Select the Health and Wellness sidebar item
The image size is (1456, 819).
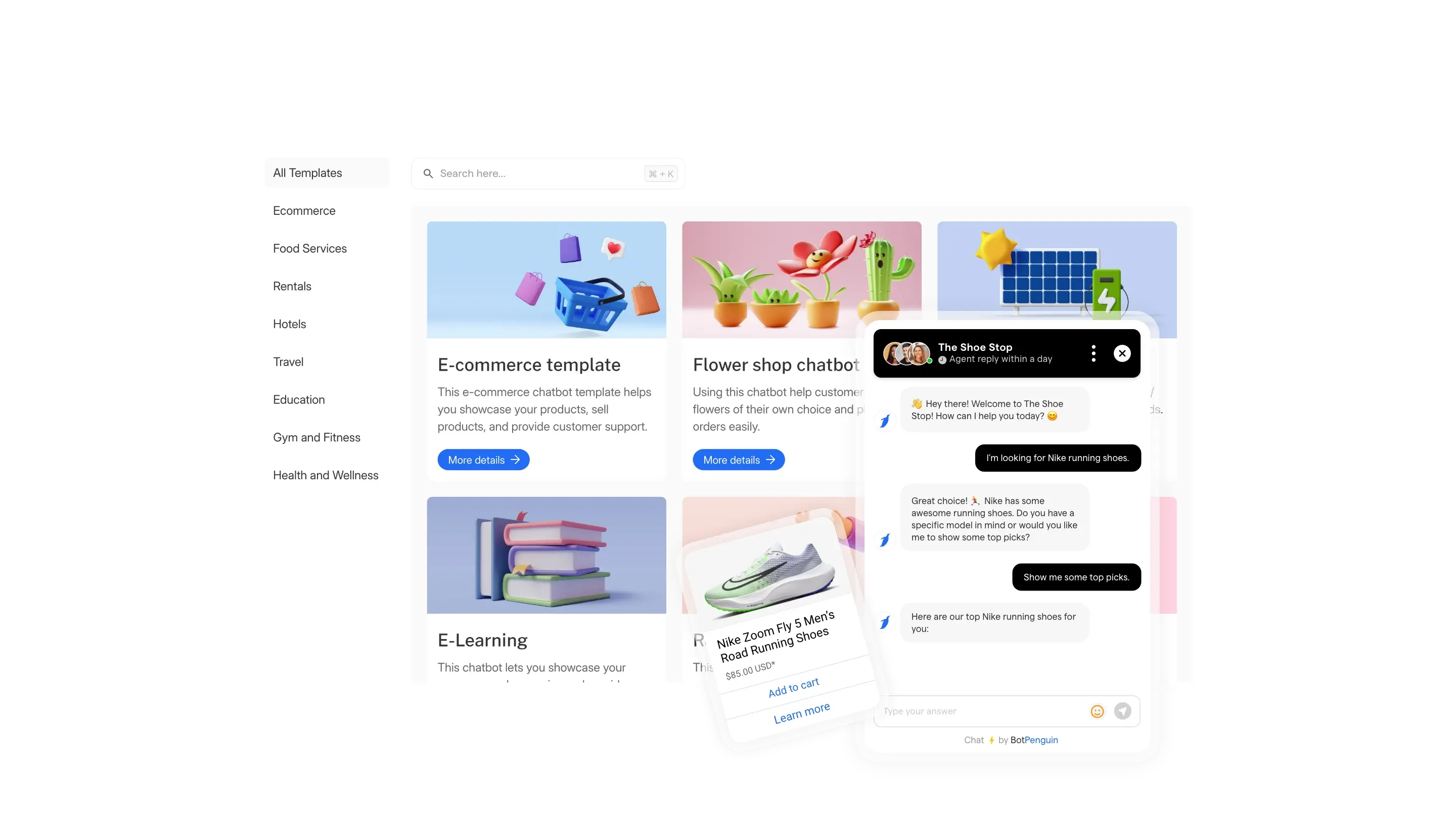click(325, 475)
